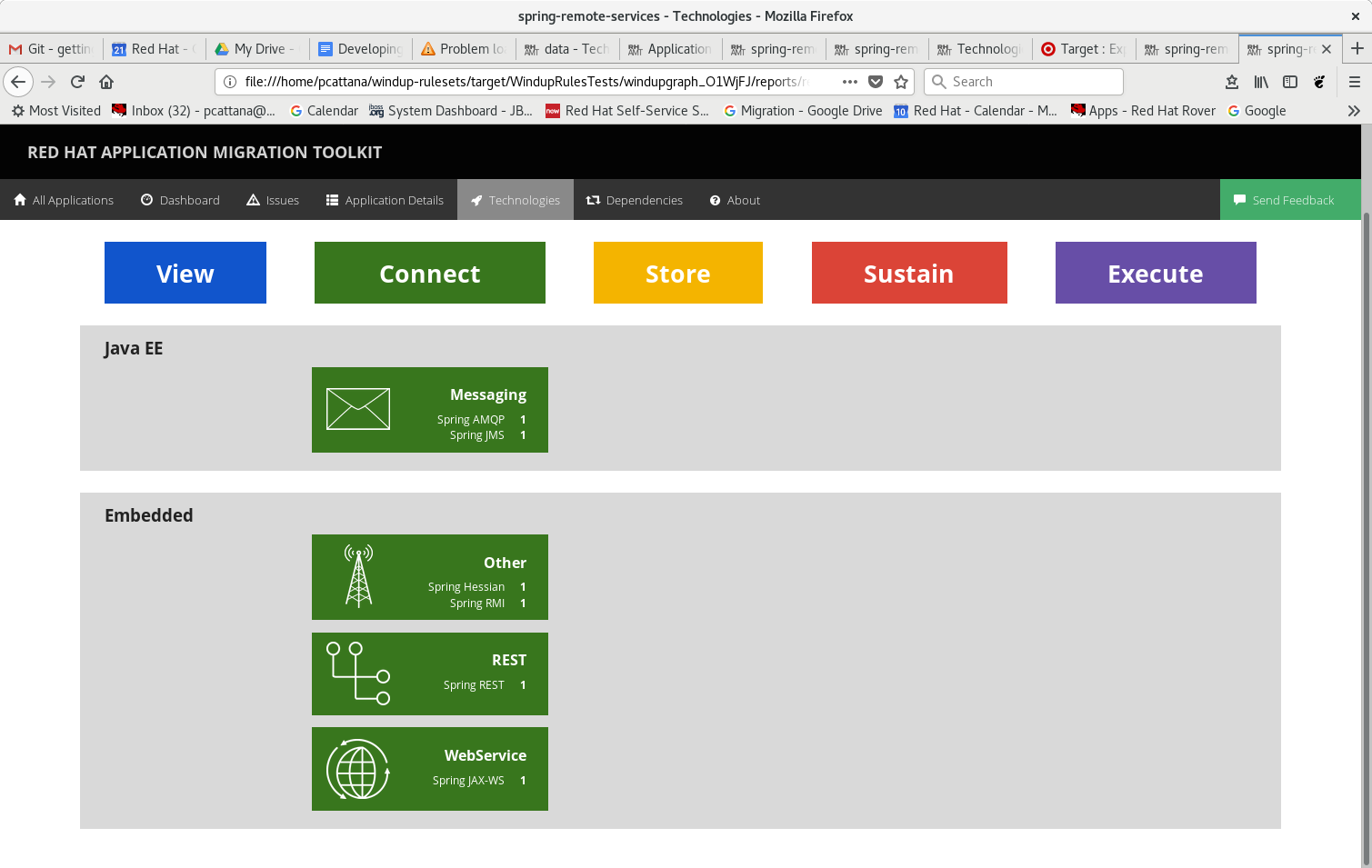Open Application Details page
Image resolution: width=1372 pixels, height=868 pixels.
[385, 200]
